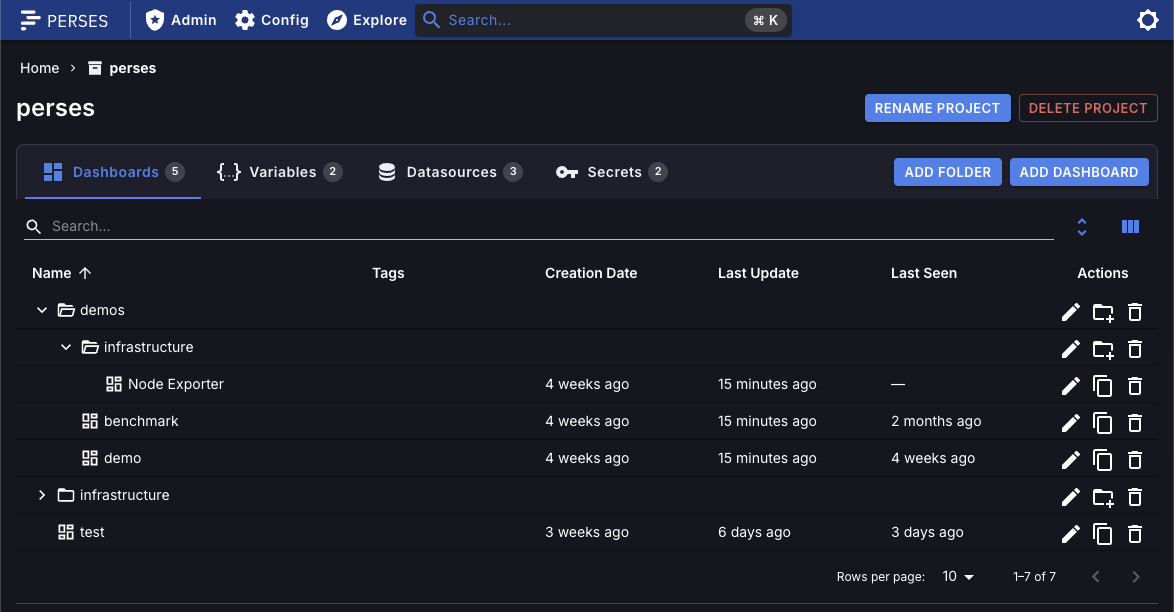Open the demo dashboard

[122, 458]
